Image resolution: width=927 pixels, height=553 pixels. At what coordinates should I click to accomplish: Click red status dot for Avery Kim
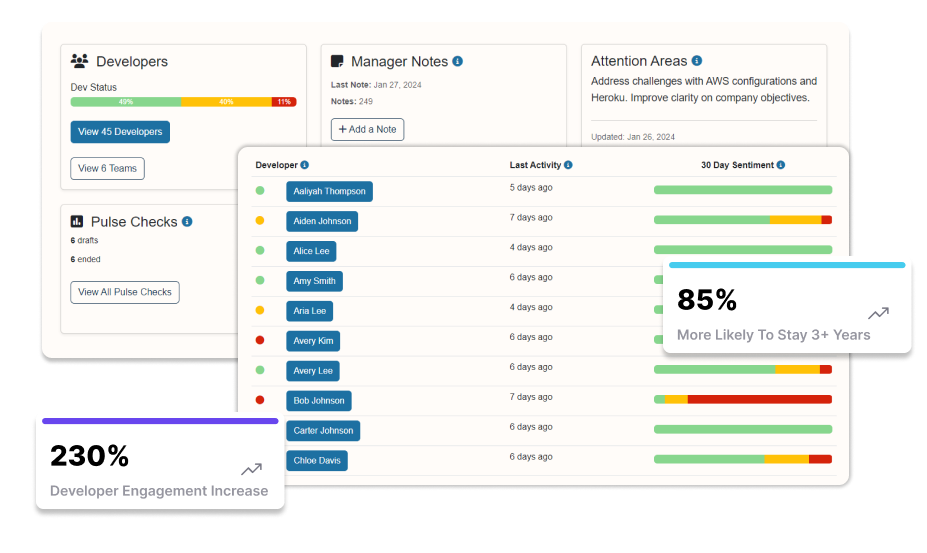pyautogui.click(x=260, y=340)
